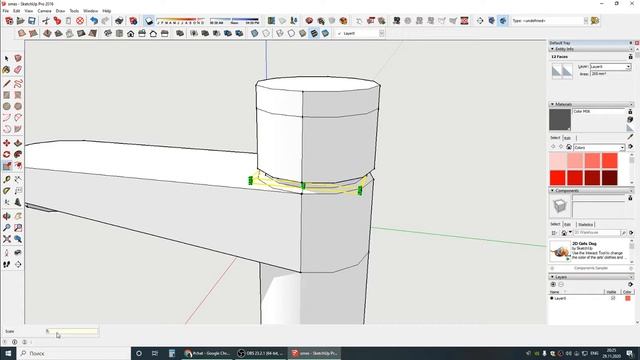Activate the Offset tool
The width and height of the screenshot is (640, 360).
click(x=18, y=166)
